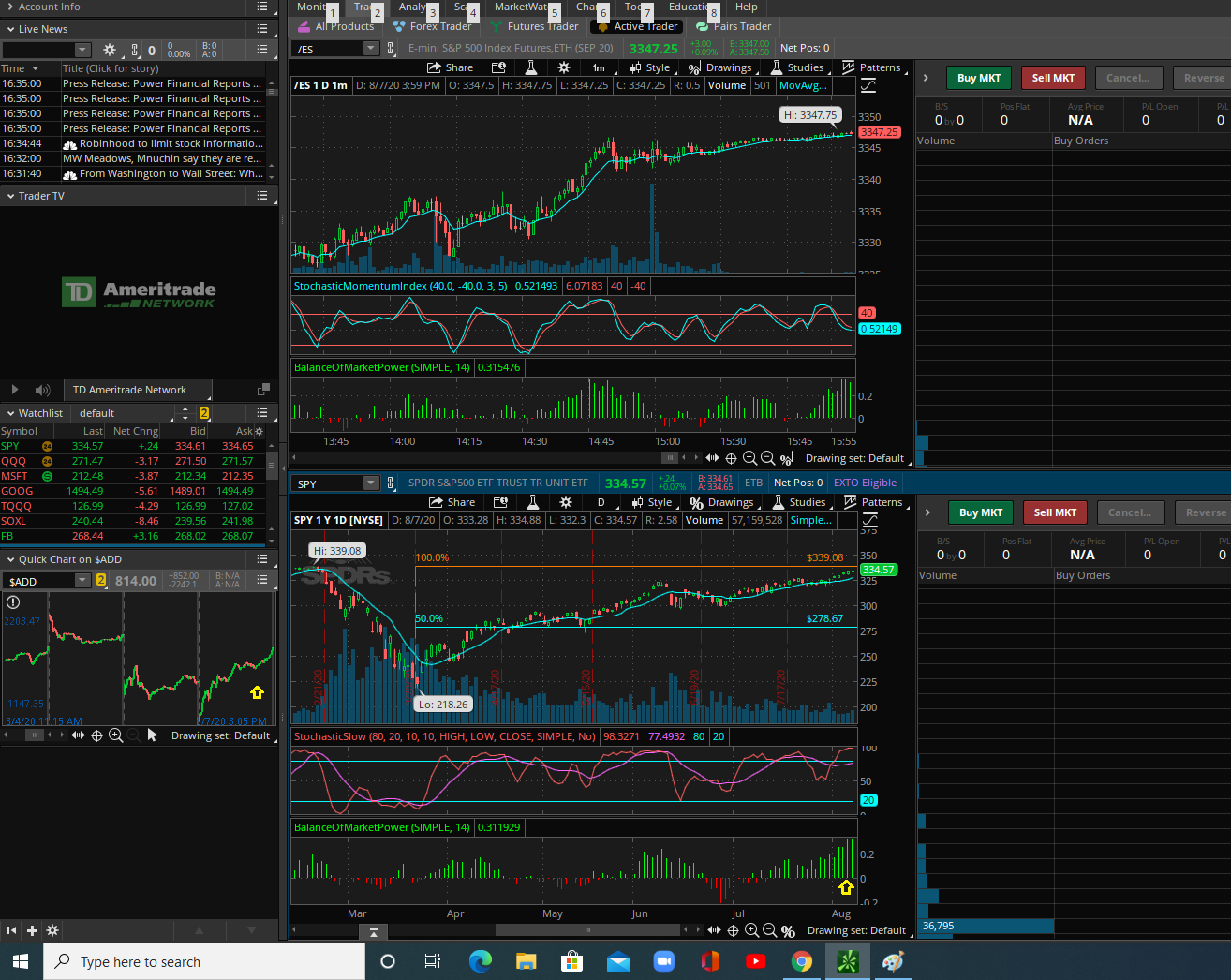Toggle the watchlist link color 2
The height and width of the screenshot is (980, 1231).
[204, 413]
